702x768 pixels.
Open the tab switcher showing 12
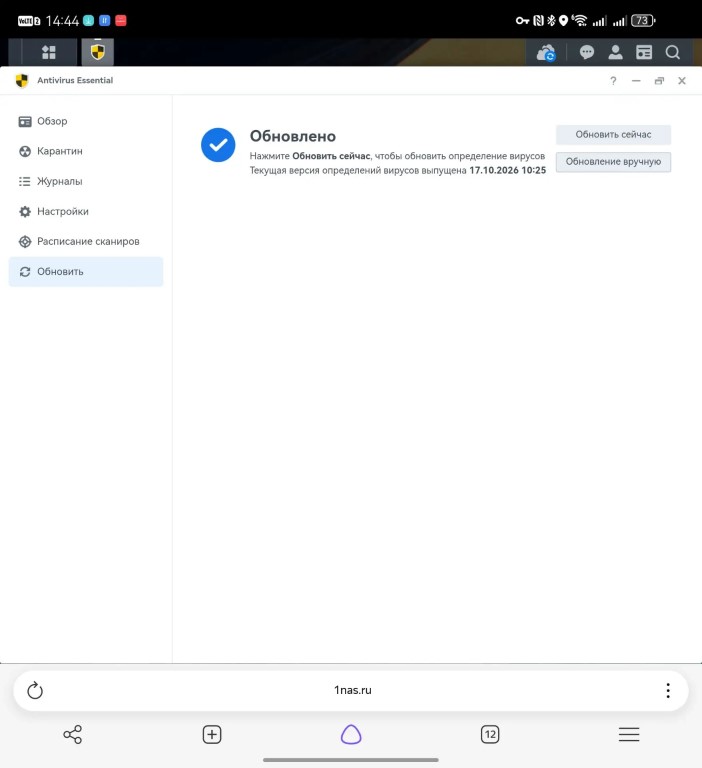click(x=490, y=734)
